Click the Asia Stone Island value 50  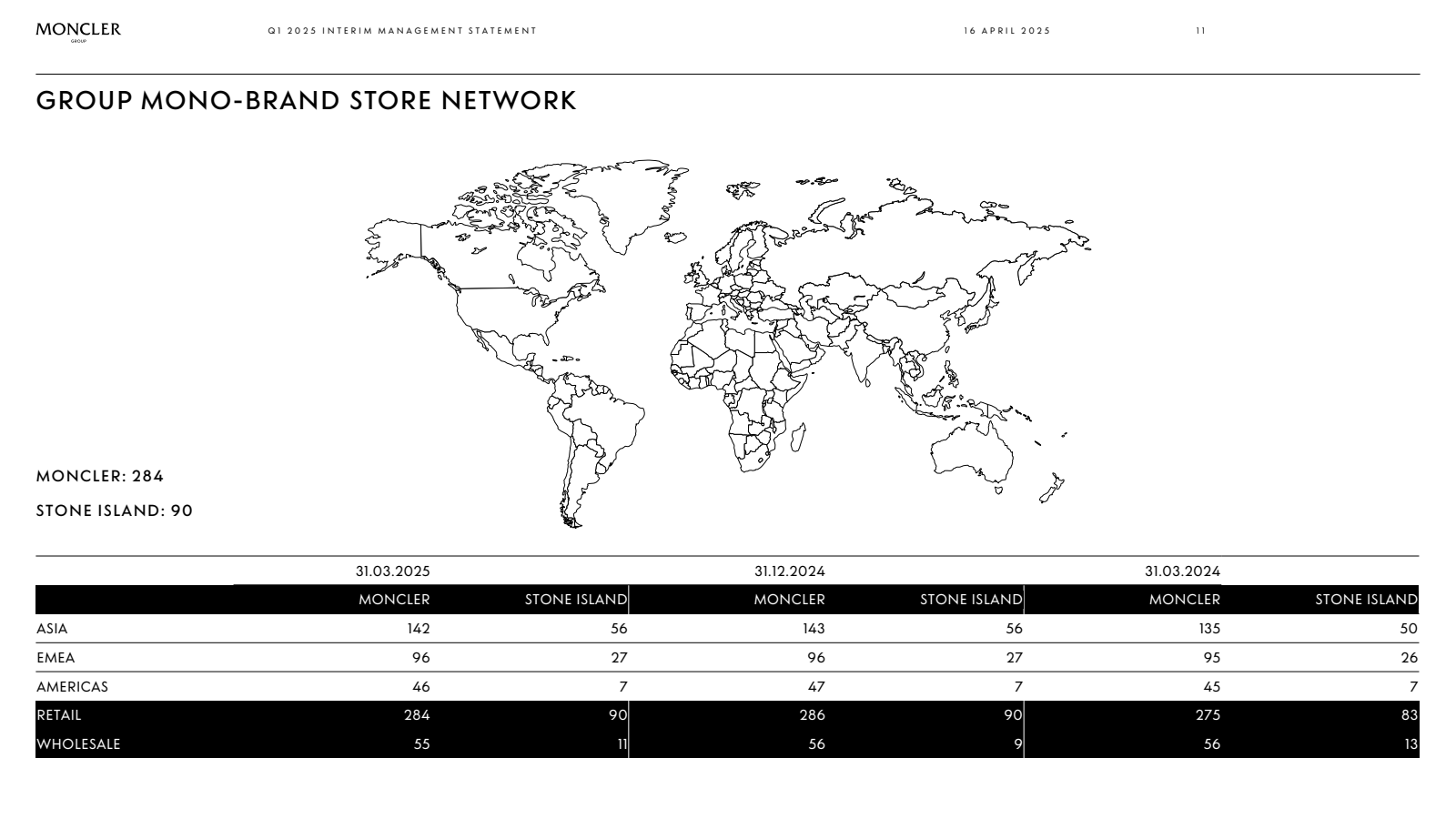[x=1409, y=629]
